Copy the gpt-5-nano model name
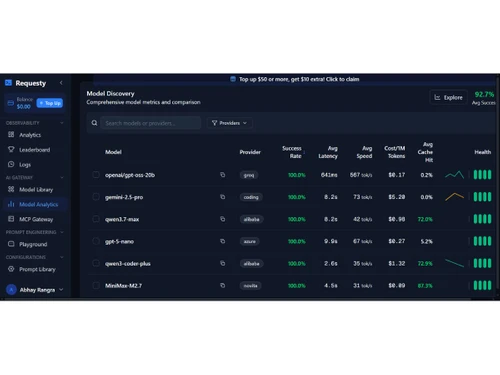The width and height of the screenshot is (500, 375). click(223, 241)
